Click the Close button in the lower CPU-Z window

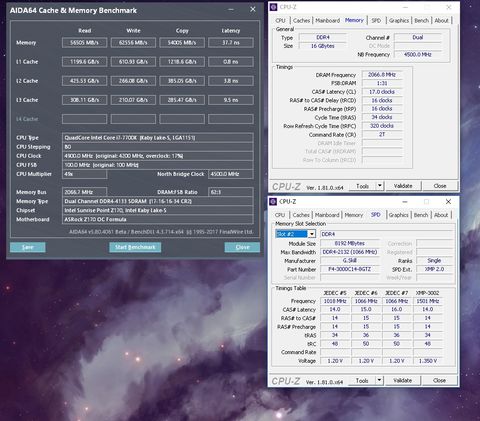439,381
